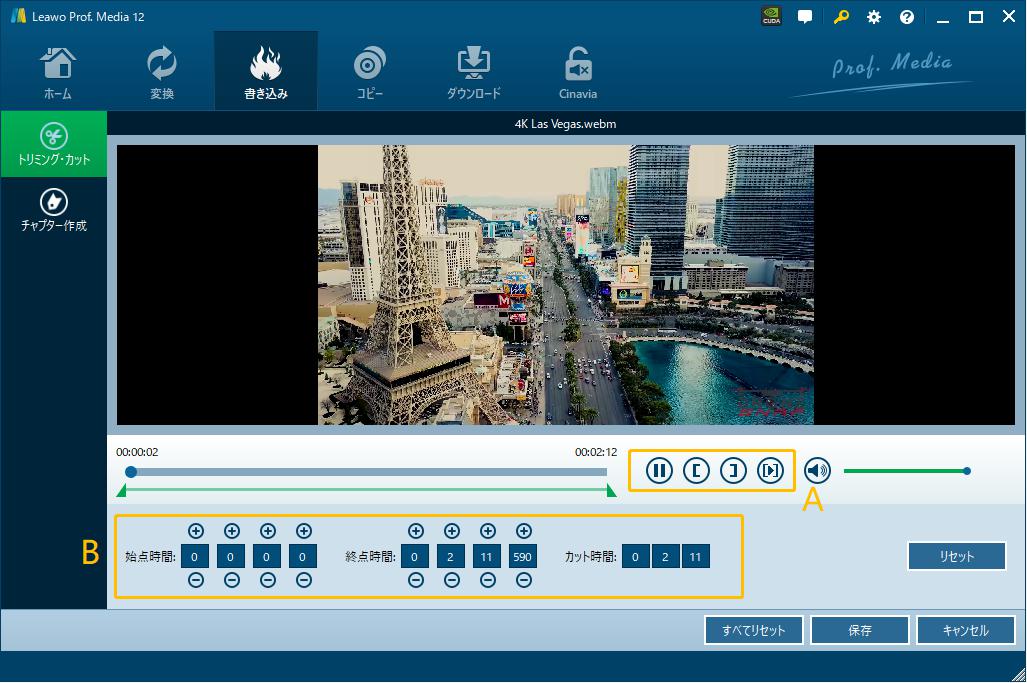
Task: Open settings gear in title bar
Action: coord(874,17)
